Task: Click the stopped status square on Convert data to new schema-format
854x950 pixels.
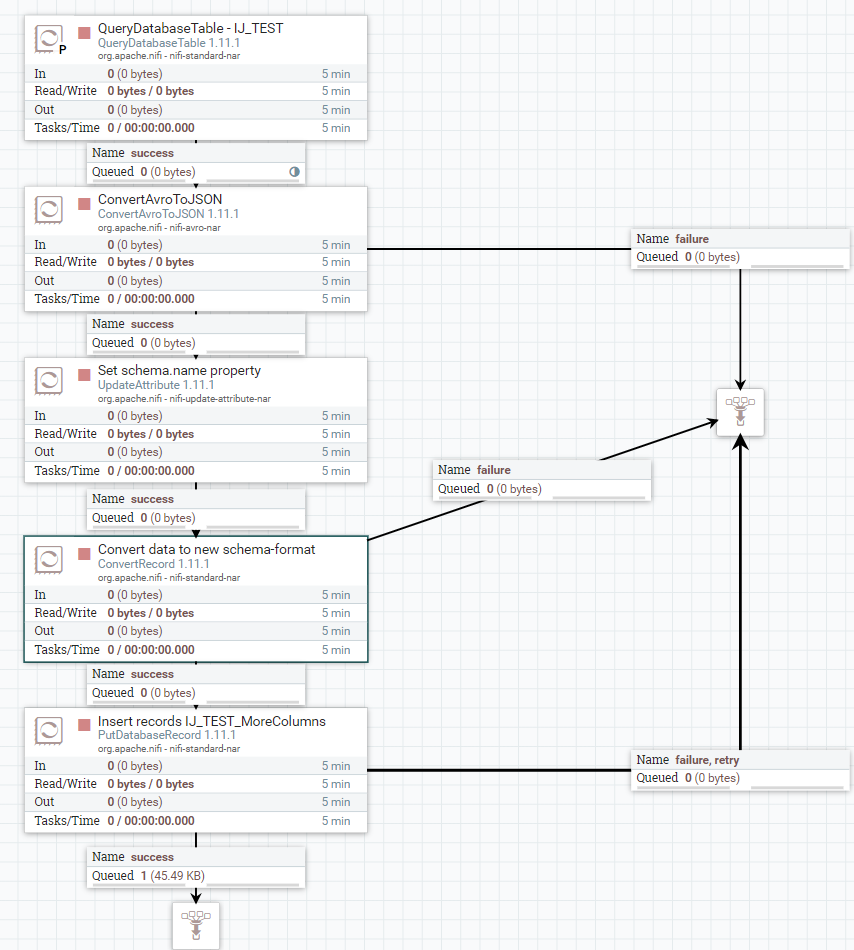Action: pos(84,554)
